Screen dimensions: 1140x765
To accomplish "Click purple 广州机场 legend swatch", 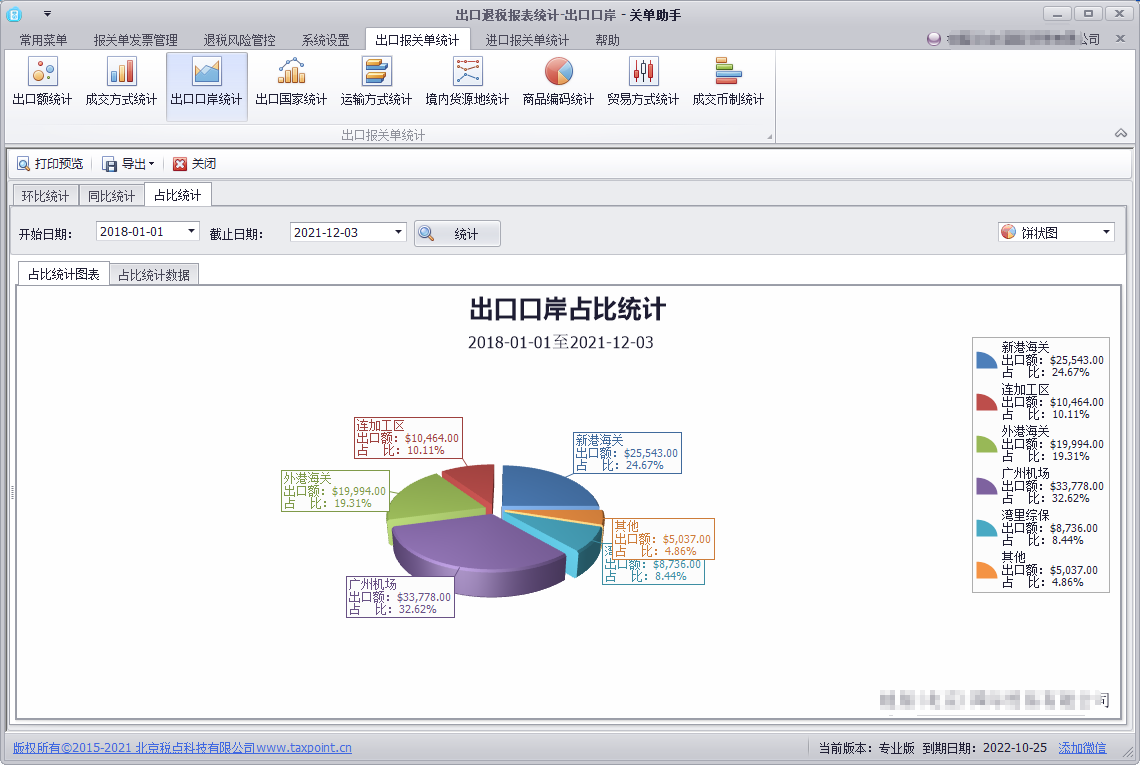I will (987, 486).
